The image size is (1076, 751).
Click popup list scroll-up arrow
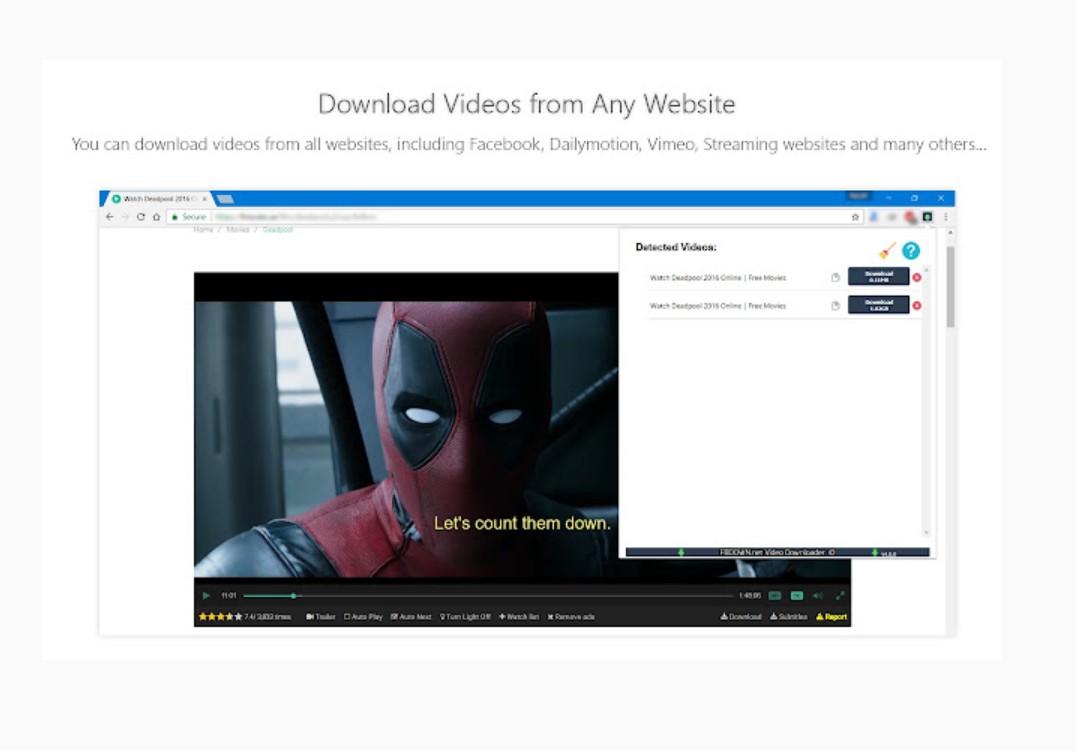point(926,270)
